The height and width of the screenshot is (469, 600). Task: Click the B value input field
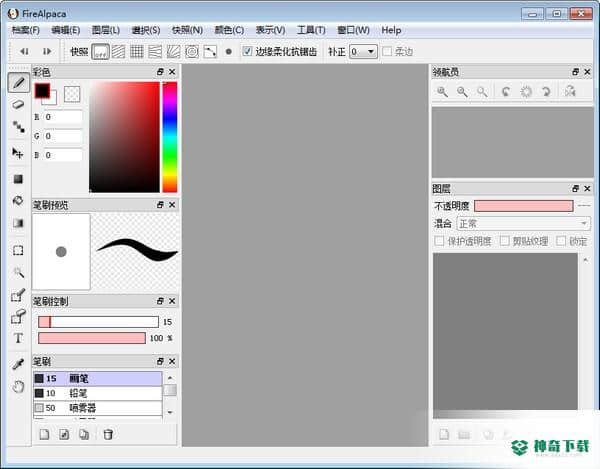63,155
